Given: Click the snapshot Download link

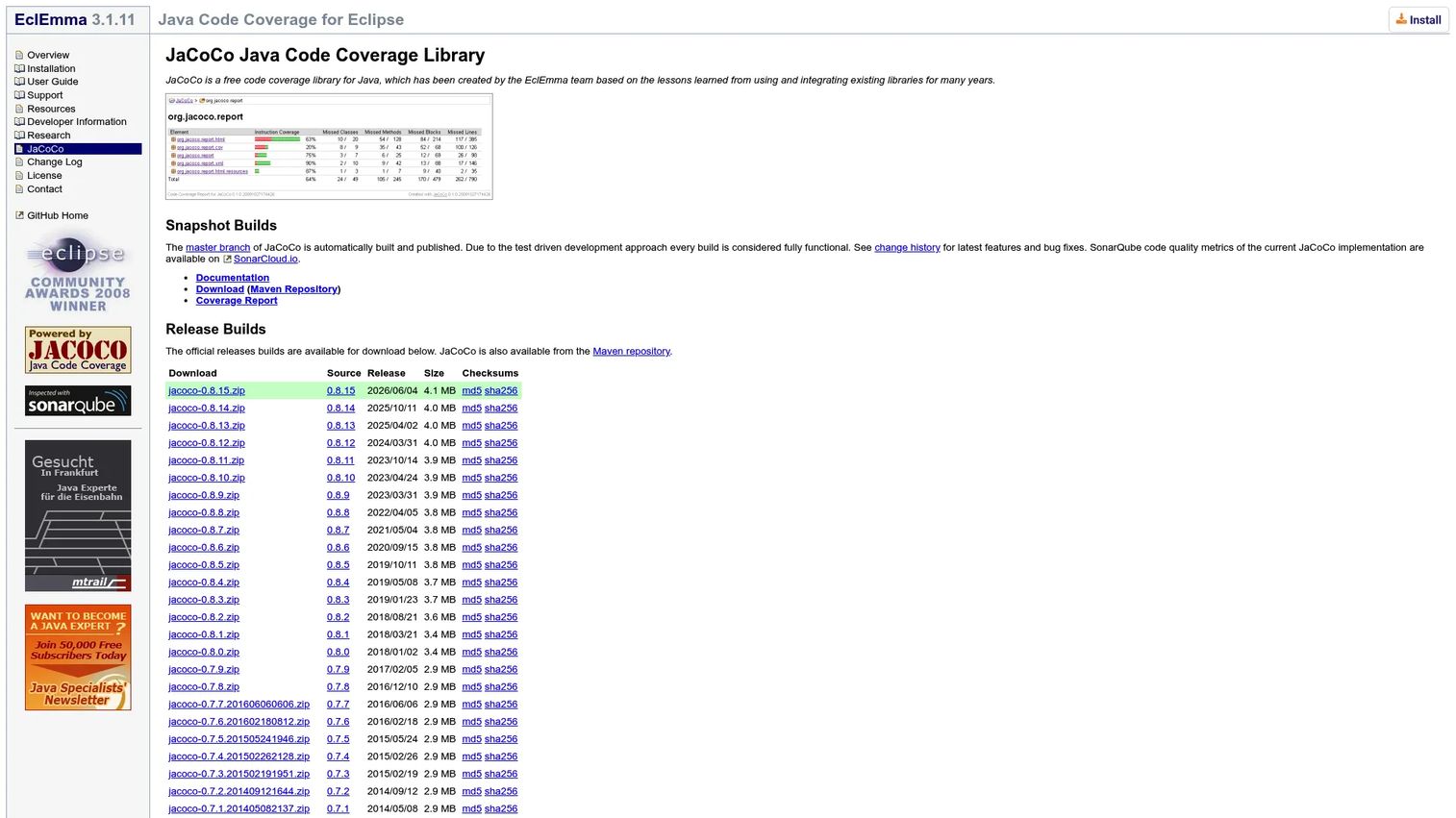Looking at the screenshot, I should click(x=219, y=289).
